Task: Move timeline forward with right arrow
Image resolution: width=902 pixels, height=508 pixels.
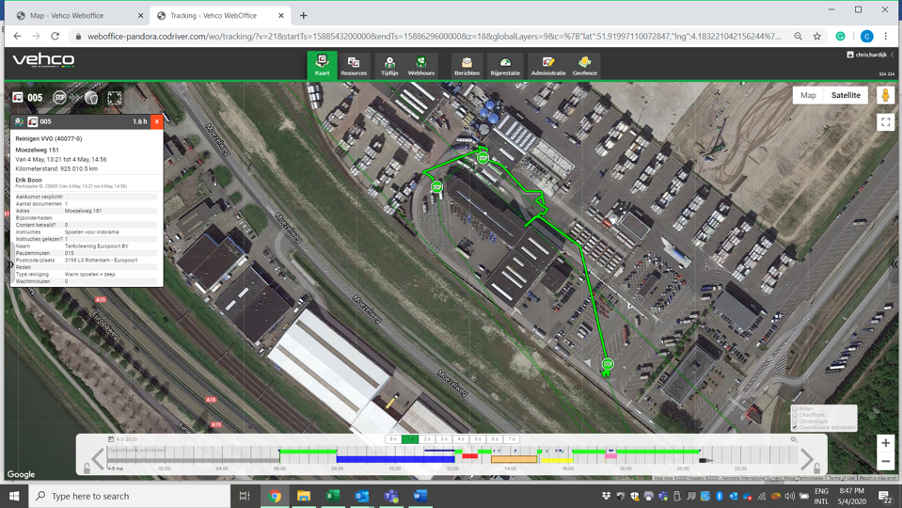Action: (x=807, y=459)
